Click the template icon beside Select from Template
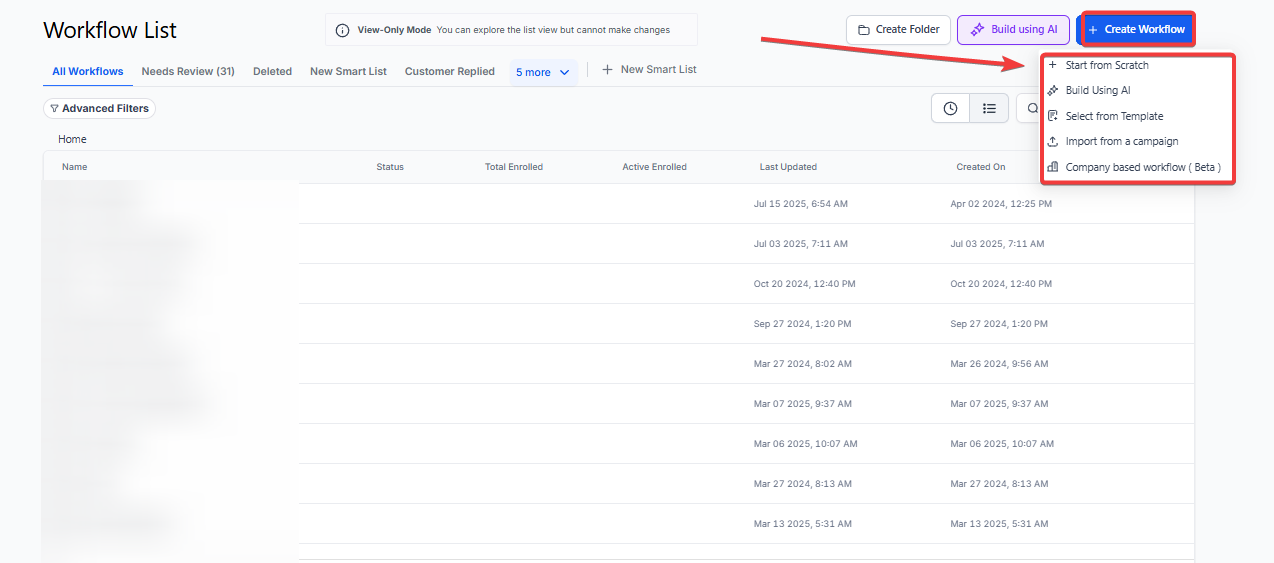This screenshot has height=563, width=1274. 1052,116
